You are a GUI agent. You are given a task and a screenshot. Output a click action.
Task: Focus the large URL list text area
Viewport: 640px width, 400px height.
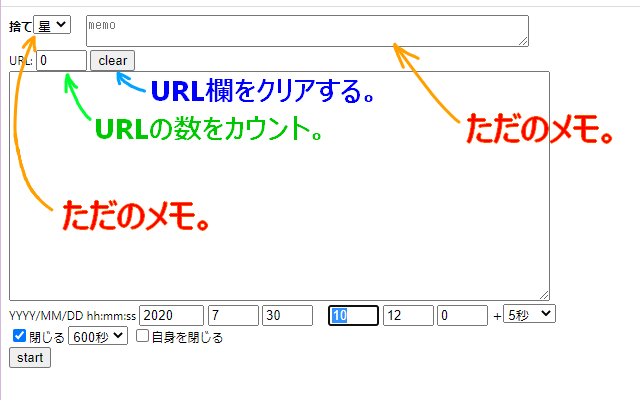pos(279,186)
